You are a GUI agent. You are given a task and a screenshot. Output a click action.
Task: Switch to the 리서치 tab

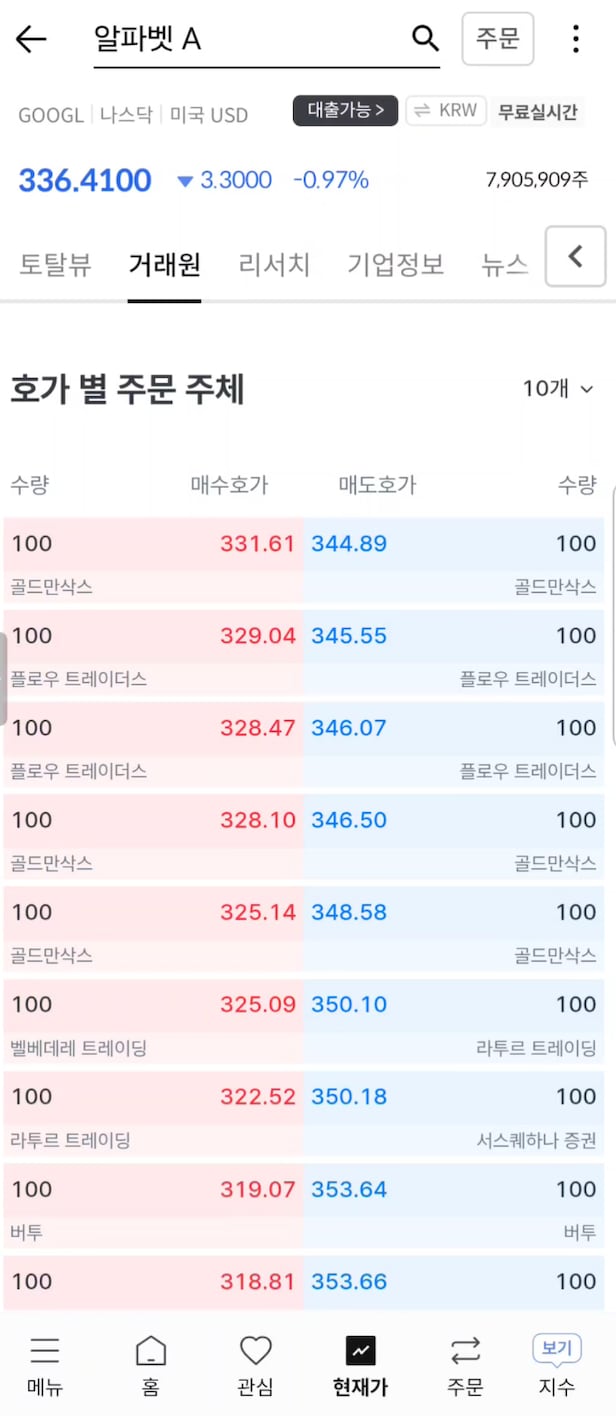(x=274, y=265)
